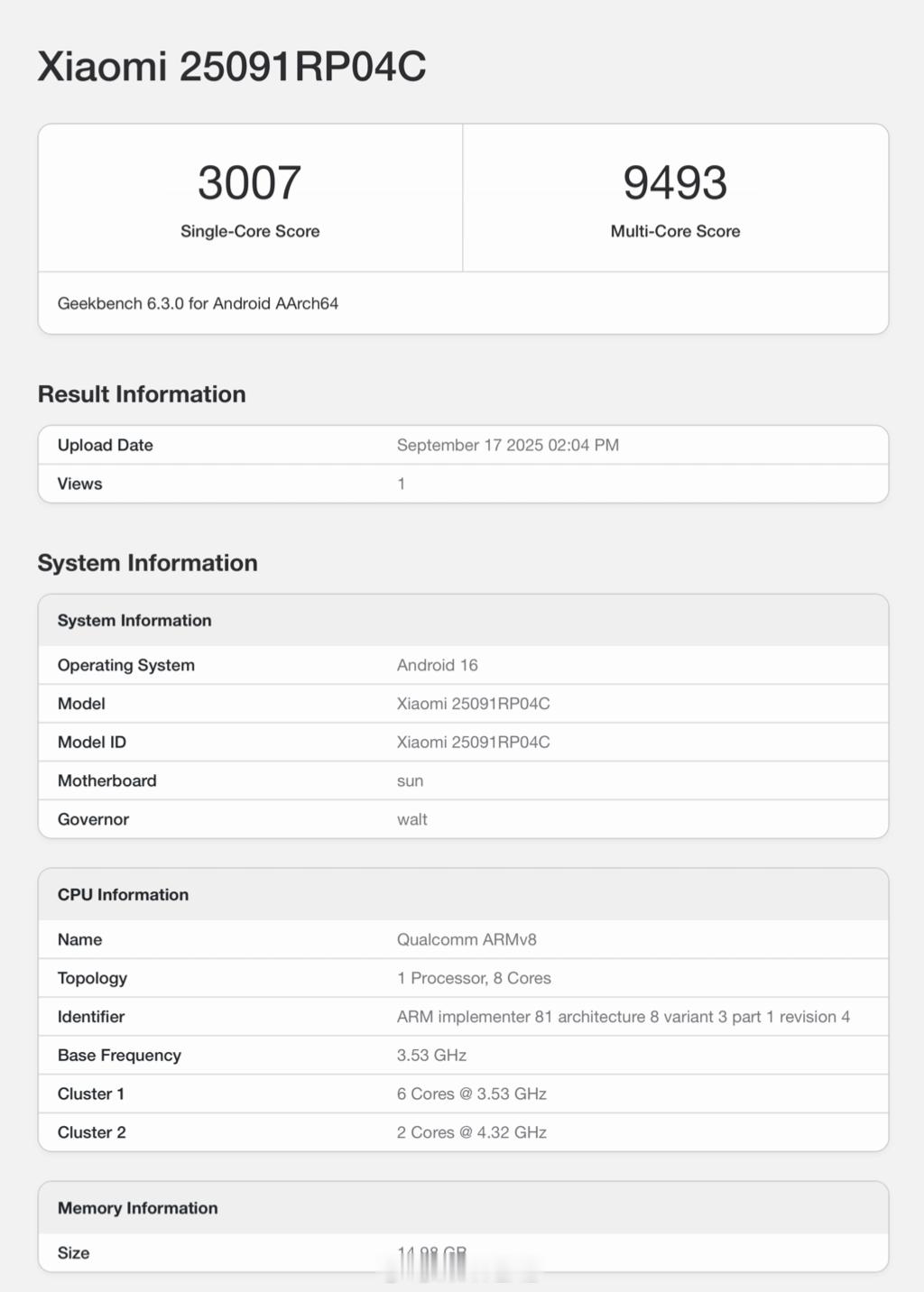Click the Result Information heading

click(142, 394)
